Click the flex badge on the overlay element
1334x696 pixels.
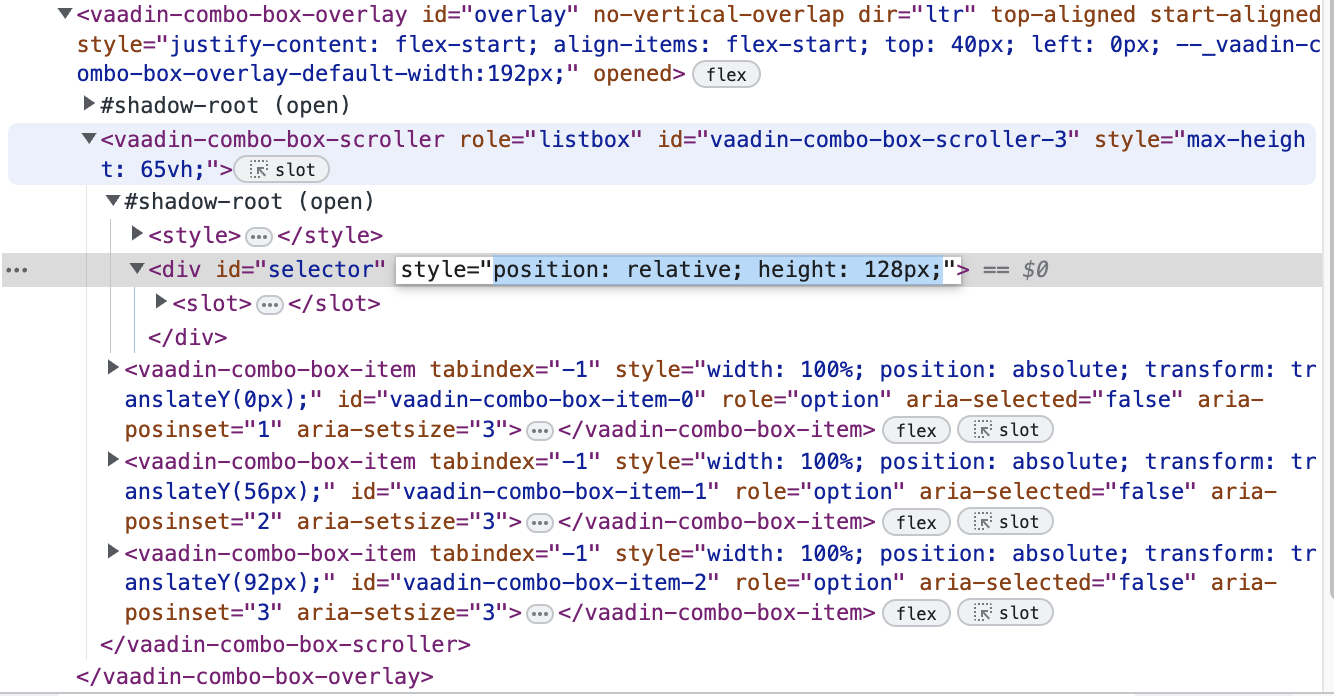click(726, 75)
